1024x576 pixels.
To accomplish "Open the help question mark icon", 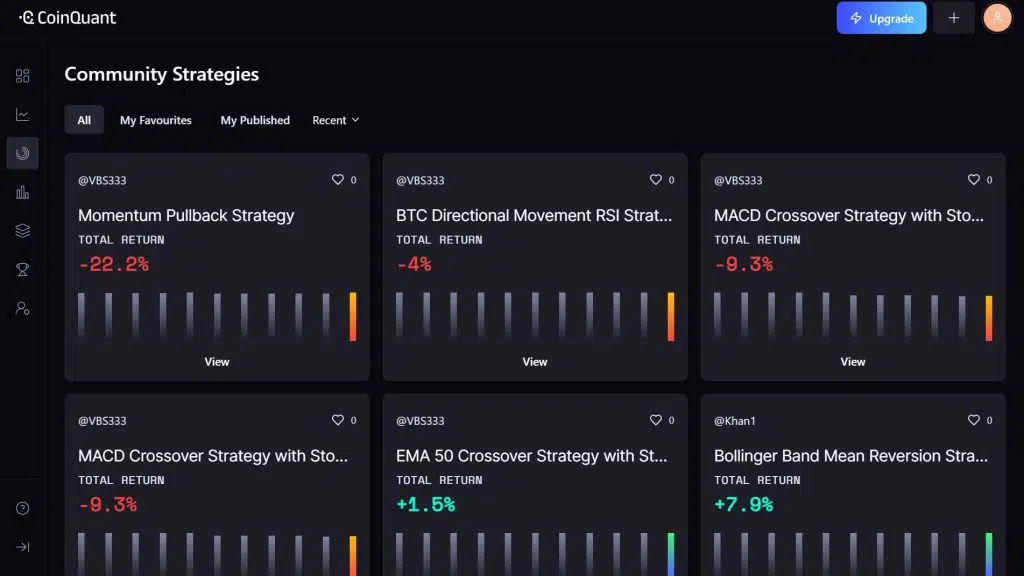I will click(x=22, y=508).
